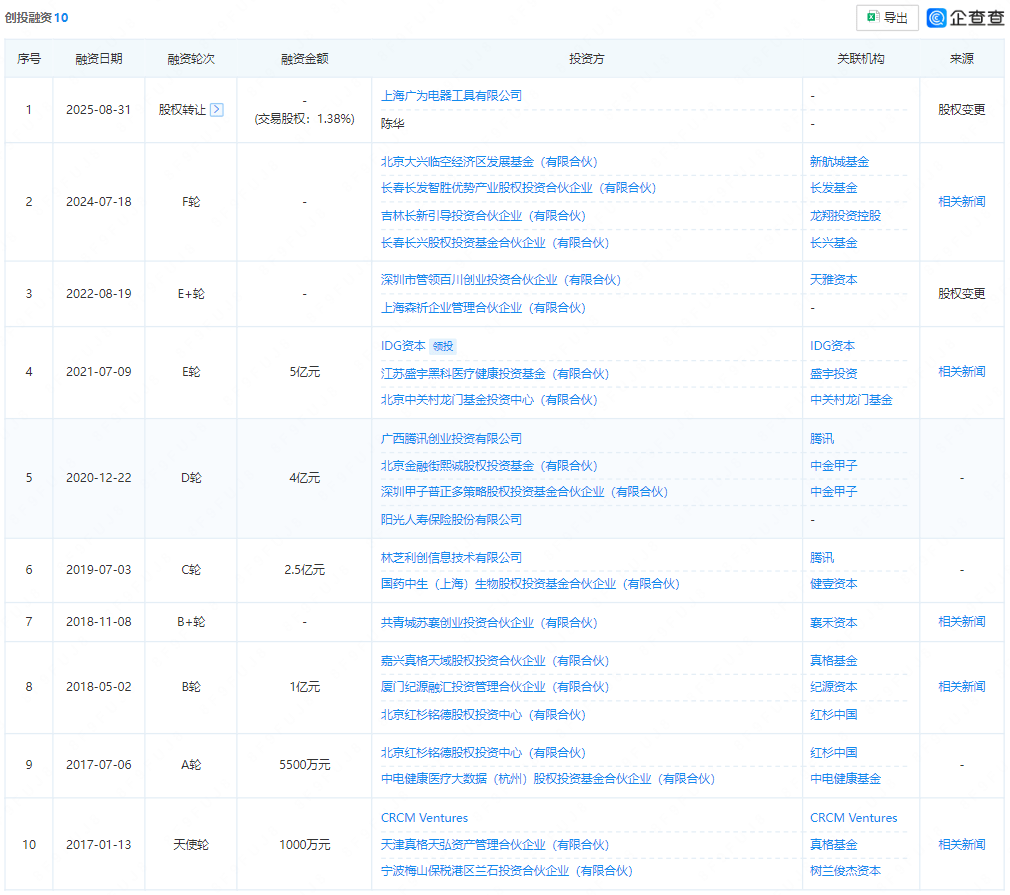Viewport: 1010px width, 895px height.
Task: Open 新航城基金 affiliated institution
Action: click(839, 161)
